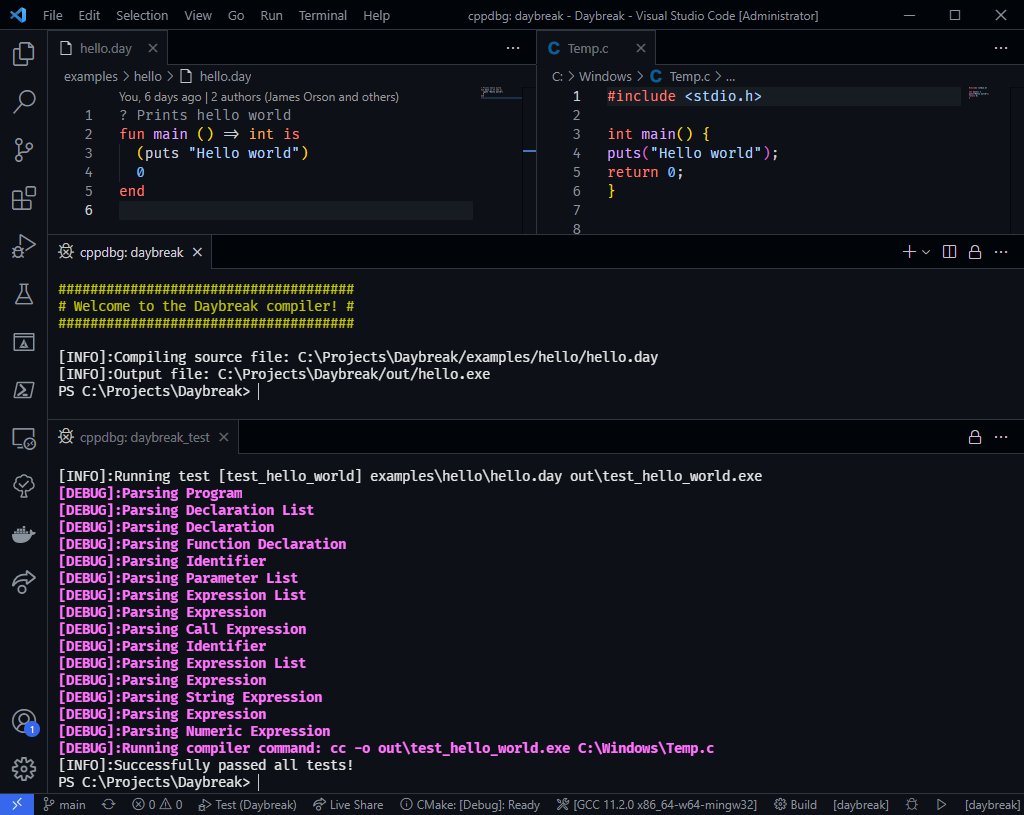The image size is (1024, 815).
Task: Click the [daybreak] launch target at status bar end
Action: [992, 805]
